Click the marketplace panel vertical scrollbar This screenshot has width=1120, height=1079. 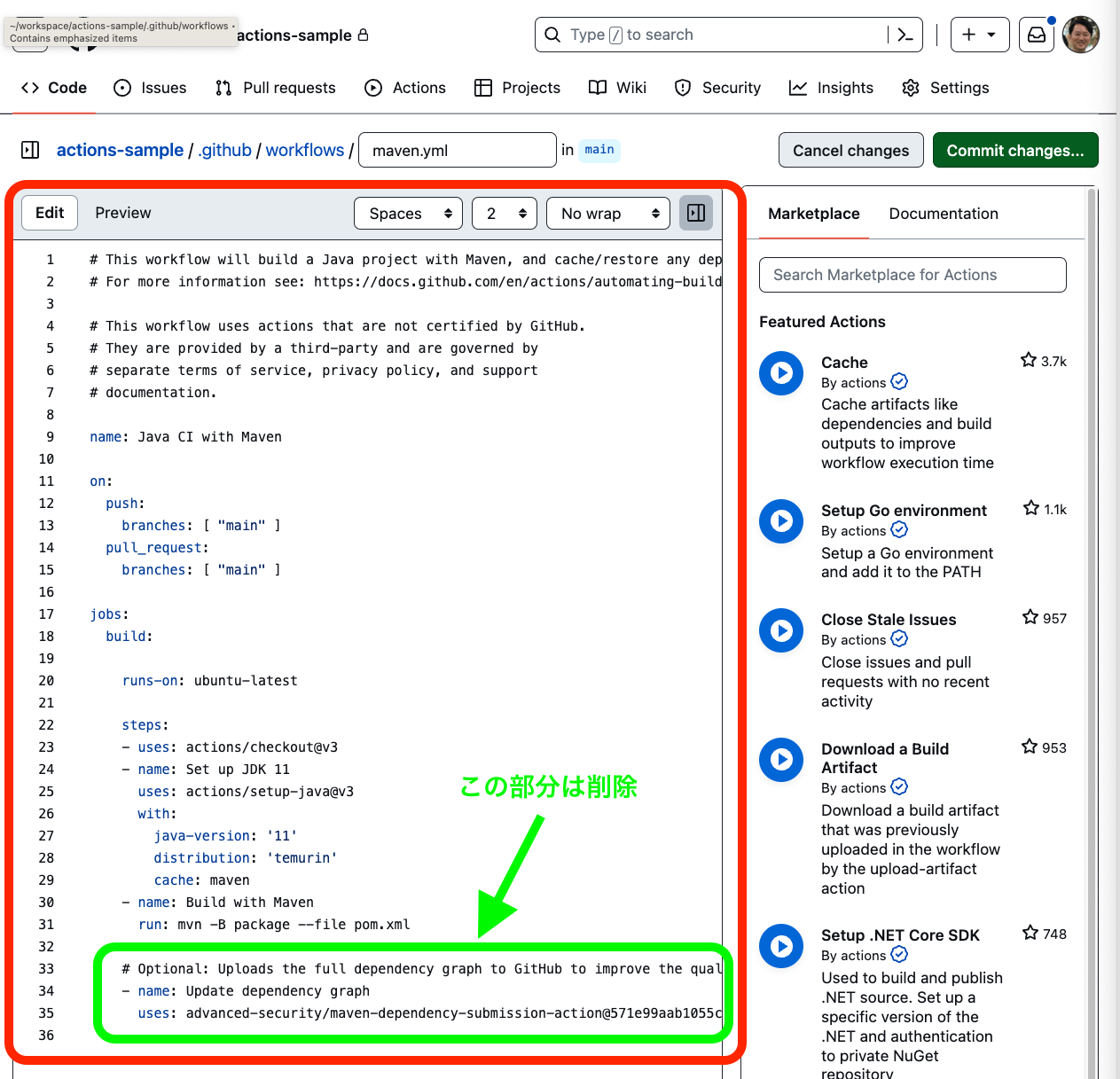[x=1092, y=632]
